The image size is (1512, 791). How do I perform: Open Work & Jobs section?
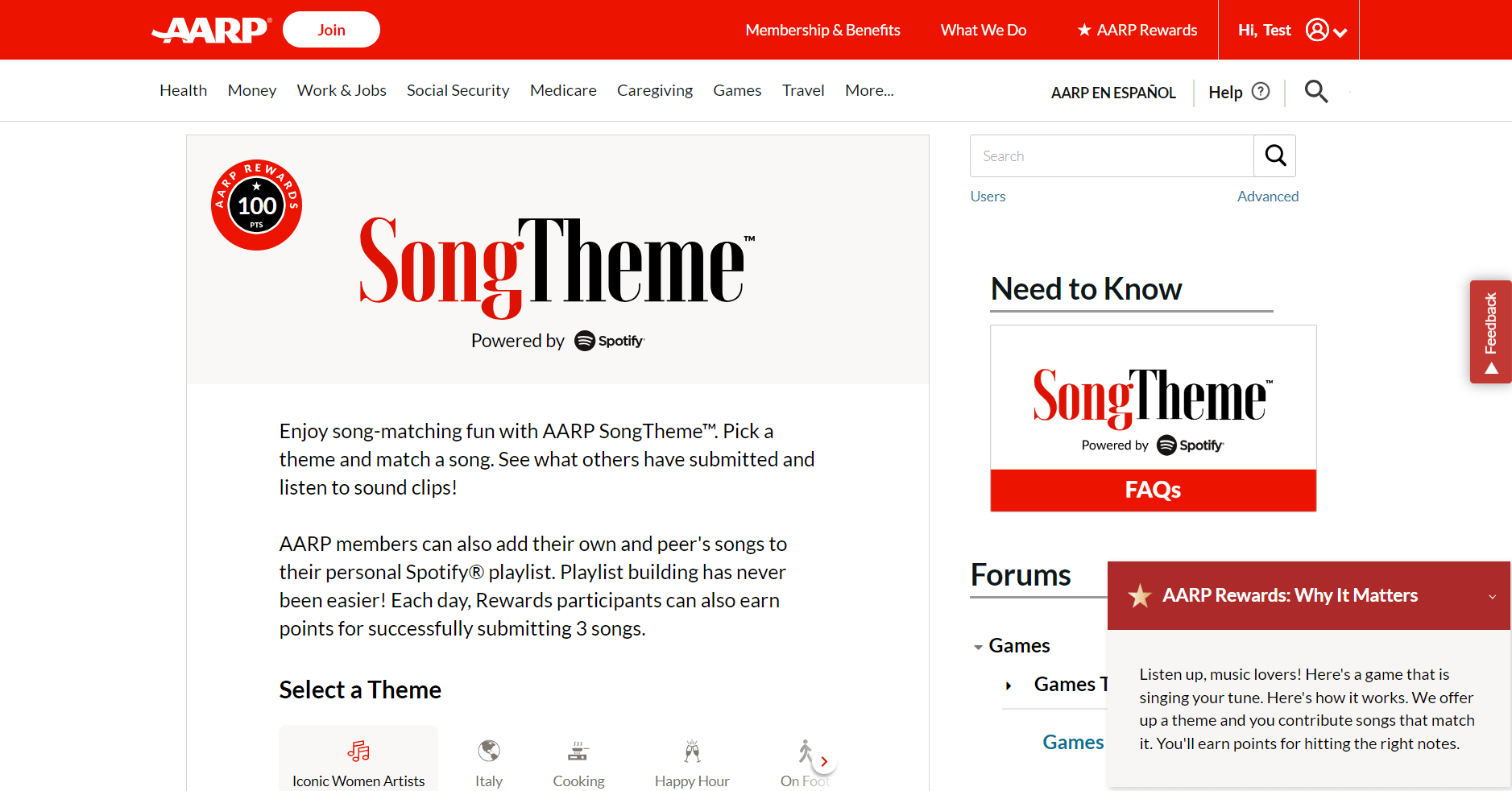click(x=342, y=90)
